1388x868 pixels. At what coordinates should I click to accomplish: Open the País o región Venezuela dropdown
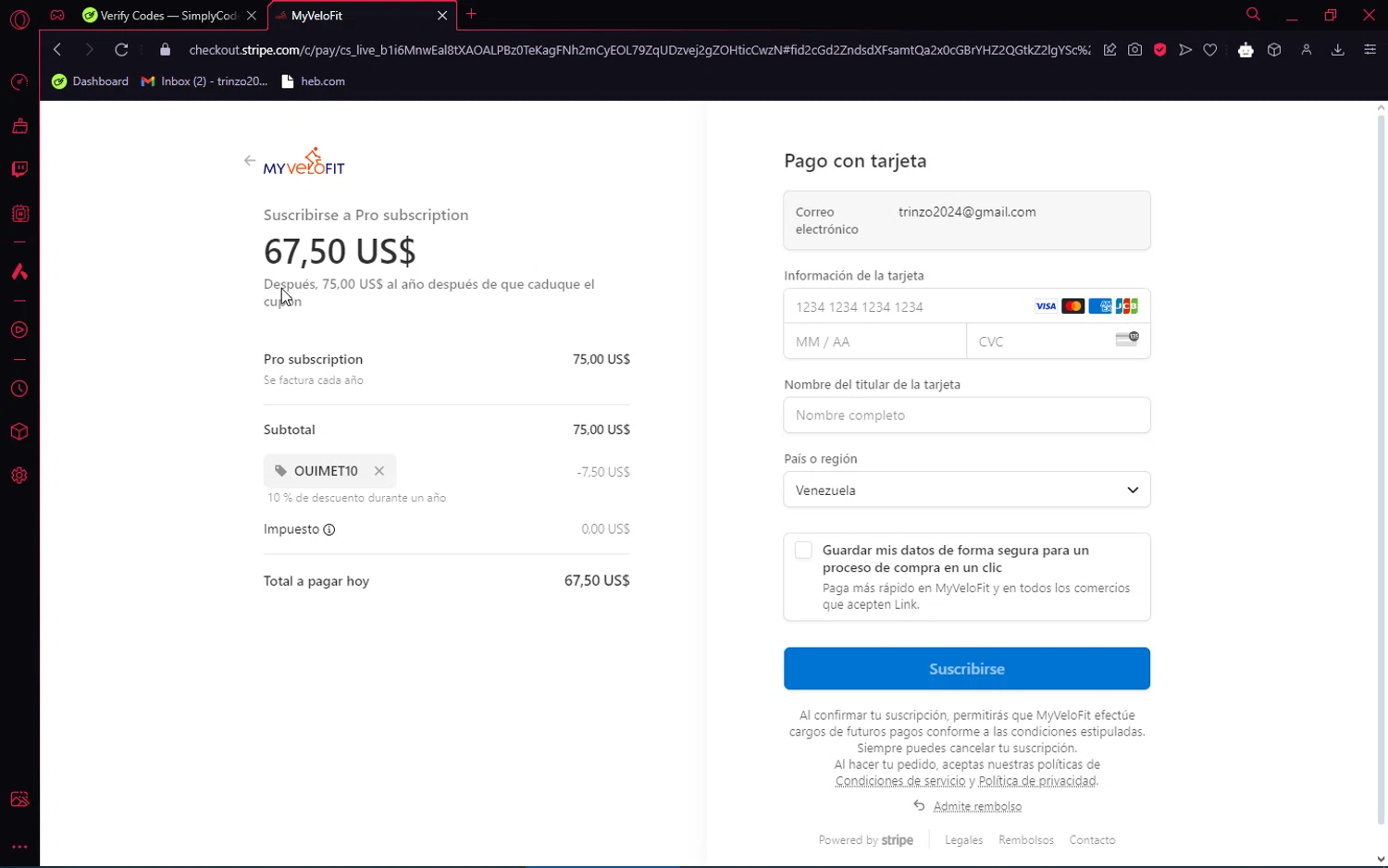(x=967, y=490)
